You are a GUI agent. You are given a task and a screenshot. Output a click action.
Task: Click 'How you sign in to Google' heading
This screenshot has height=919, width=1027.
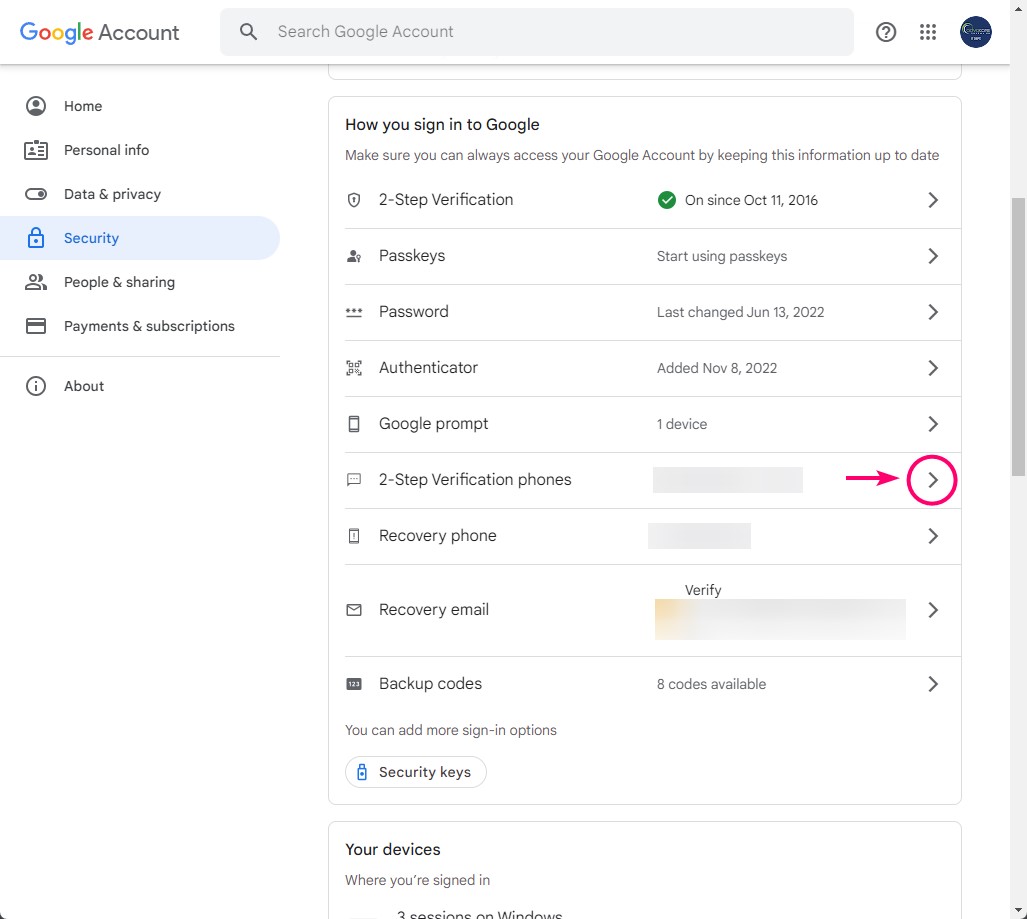[x=442, y=124]
